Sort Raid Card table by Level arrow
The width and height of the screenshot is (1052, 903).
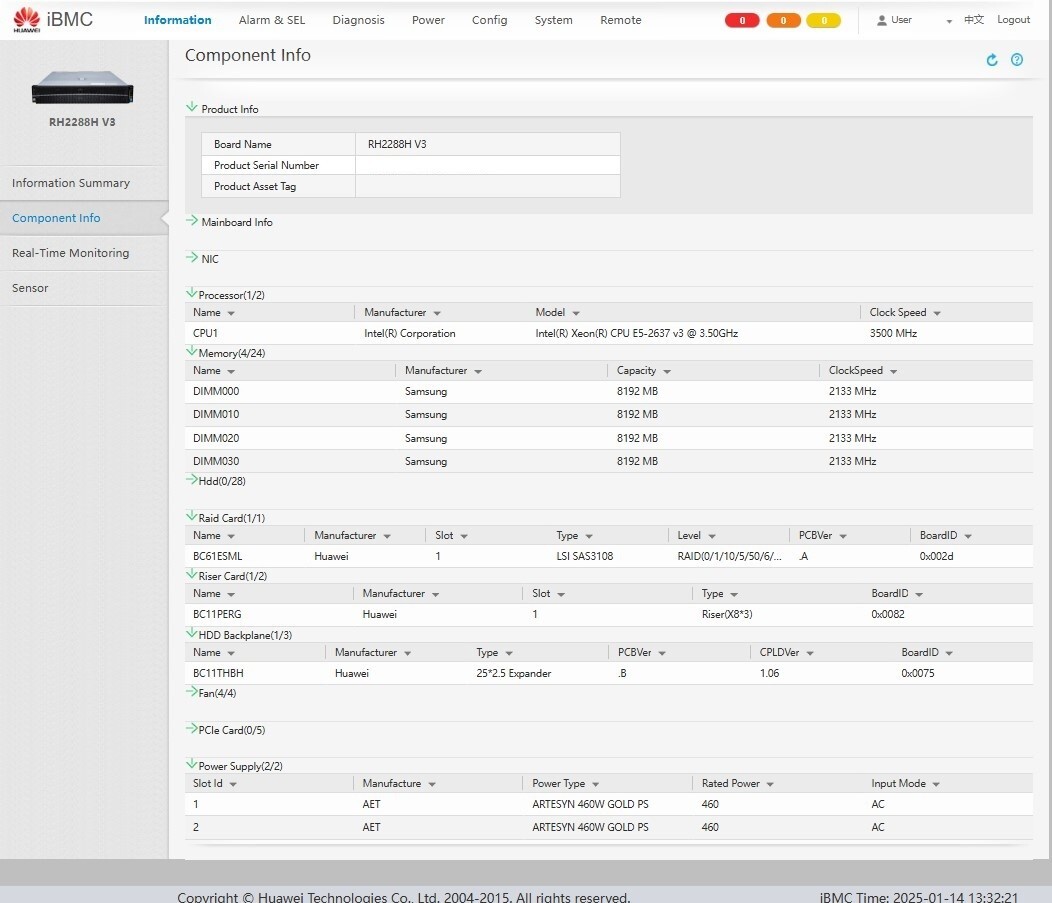pyautogui.click(x=711, y=537)
